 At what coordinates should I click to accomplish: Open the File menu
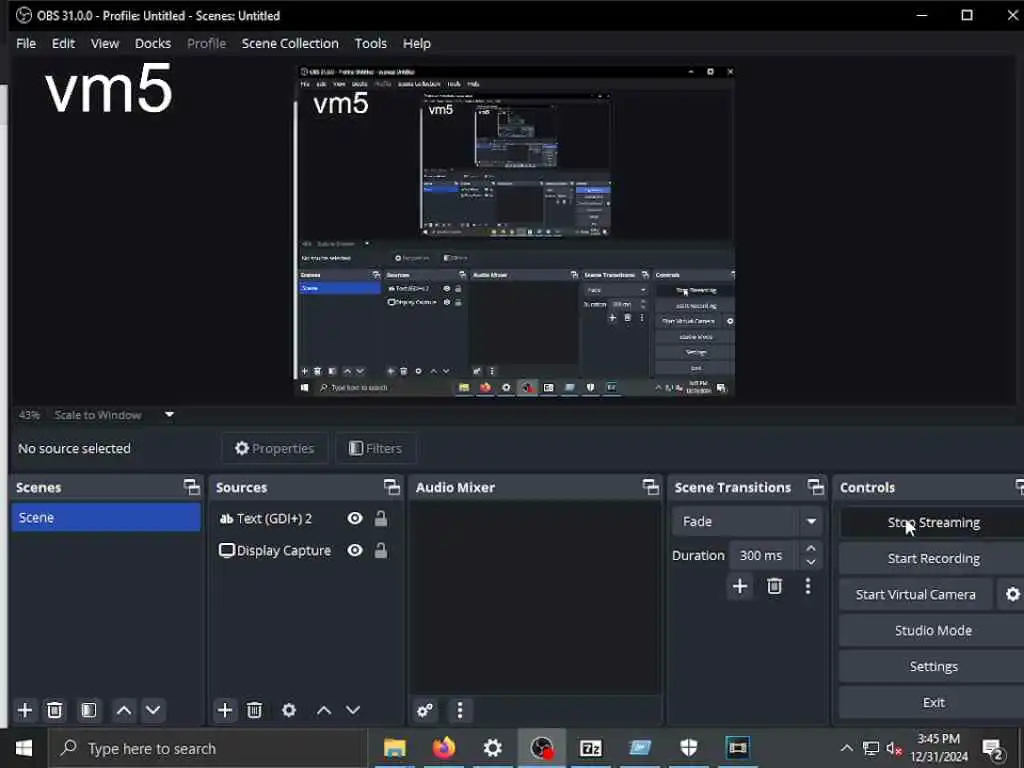tap(26, 43)
